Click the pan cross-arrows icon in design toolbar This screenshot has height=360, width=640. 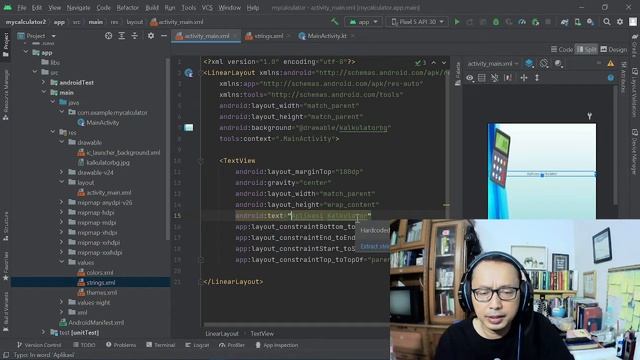[524, 78]
